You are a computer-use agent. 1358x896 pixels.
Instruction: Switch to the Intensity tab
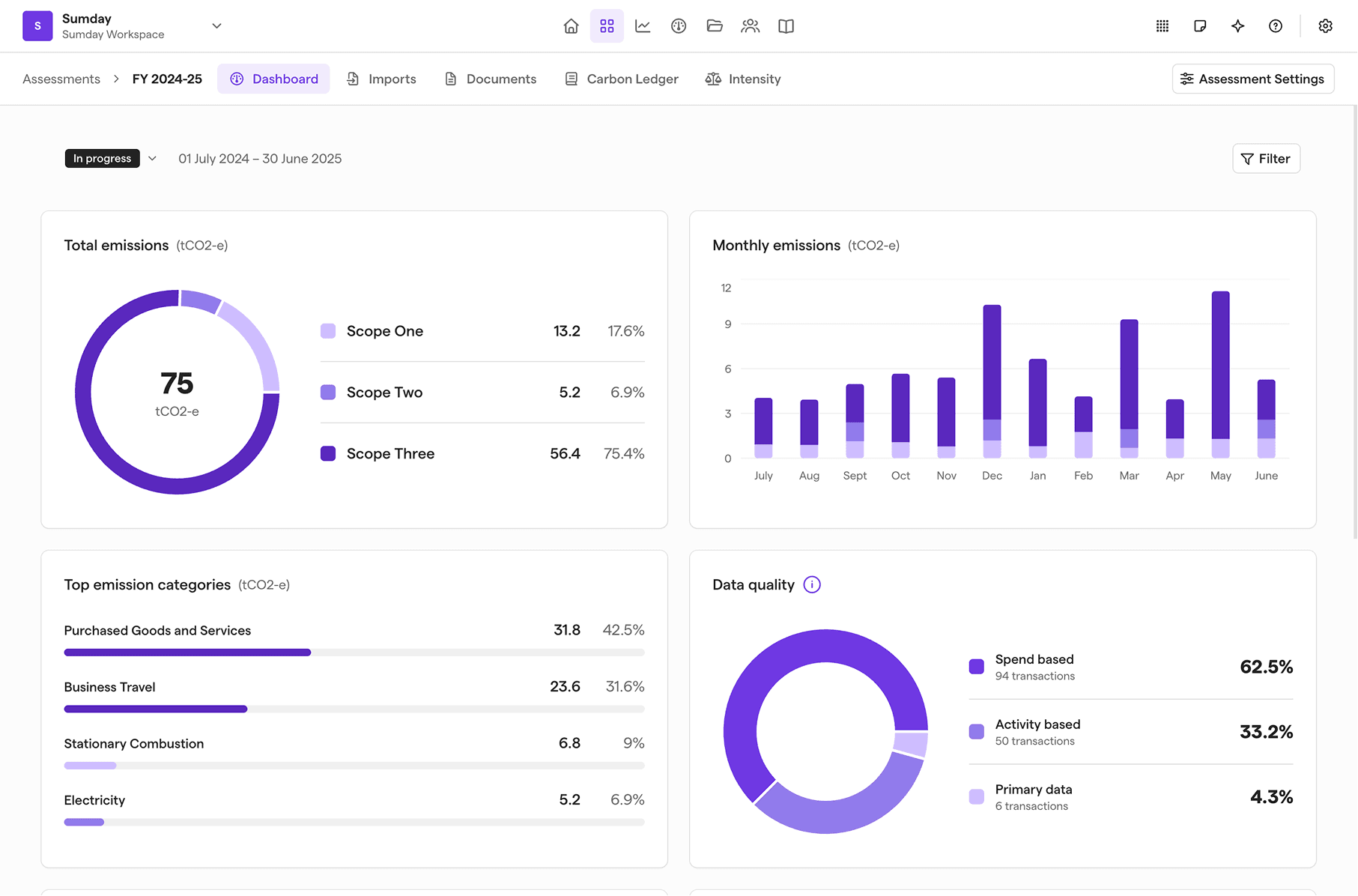743,79
